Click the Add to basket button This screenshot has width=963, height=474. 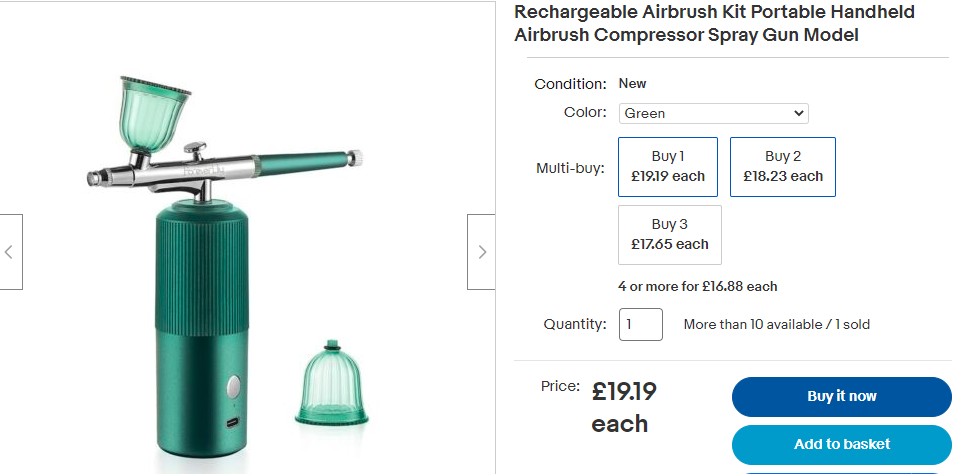(841, 444)
